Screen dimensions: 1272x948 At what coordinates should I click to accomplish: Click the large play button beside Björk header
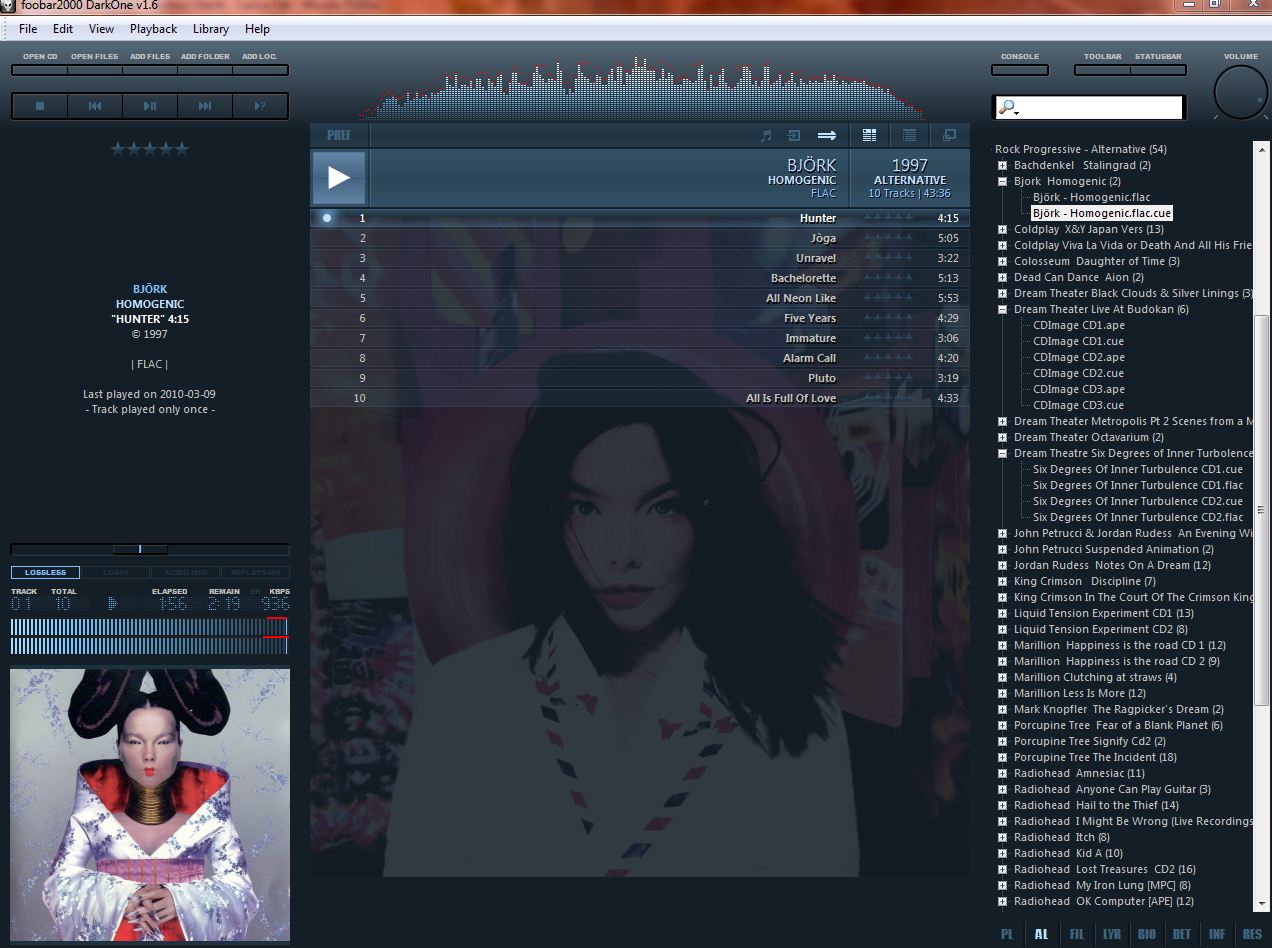point(339,178)
